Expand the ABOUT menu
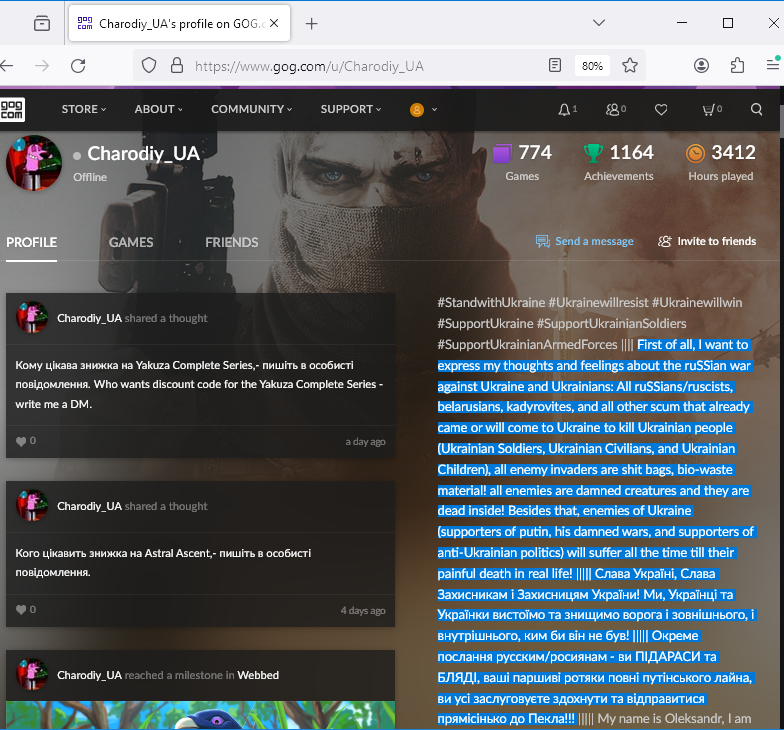Screen dimensions: 784x730 (x=158, y=109)
